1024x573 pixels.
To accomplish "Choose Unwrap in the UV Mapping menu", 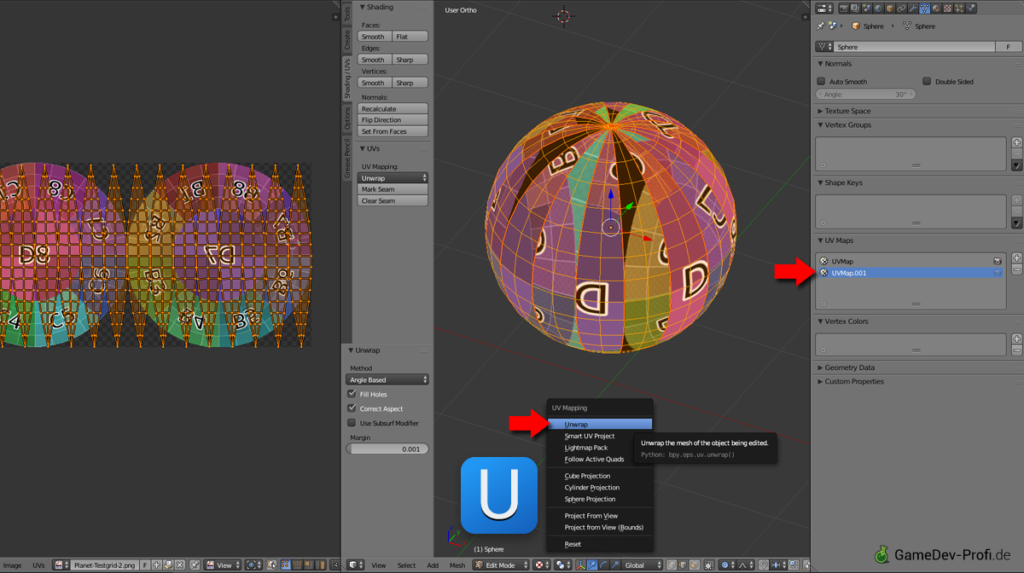I will click(x=600, y=424).
